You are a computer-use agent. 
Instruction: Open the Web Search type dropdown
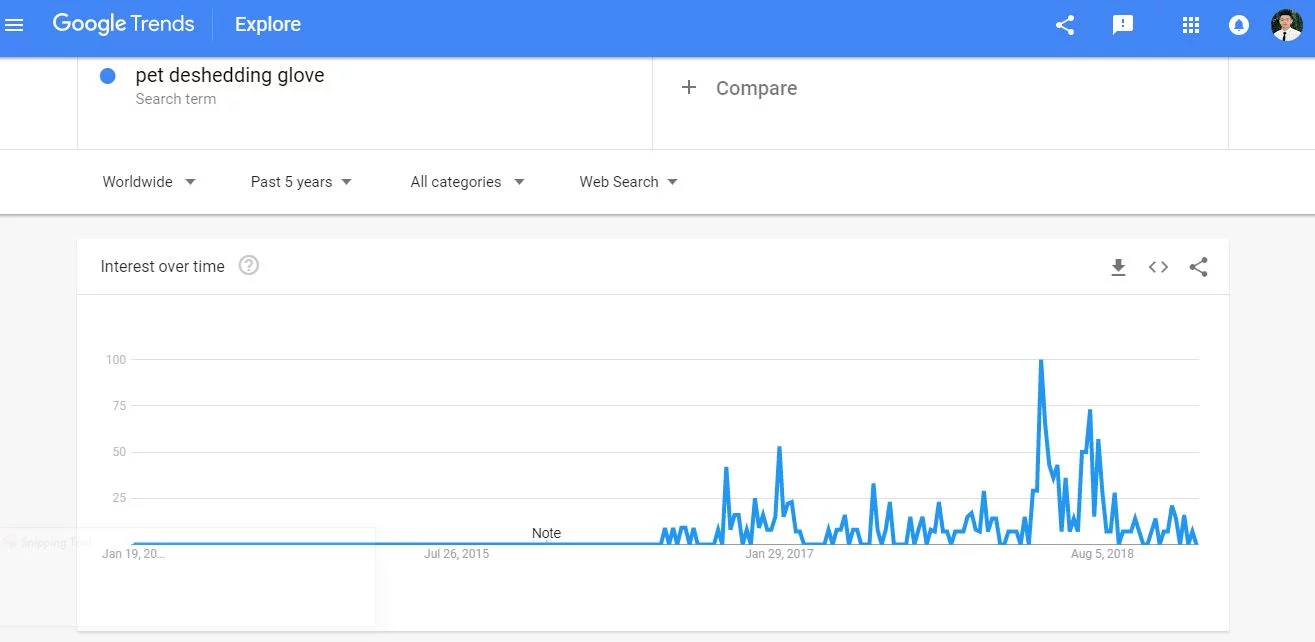click(x=628, y=182)
